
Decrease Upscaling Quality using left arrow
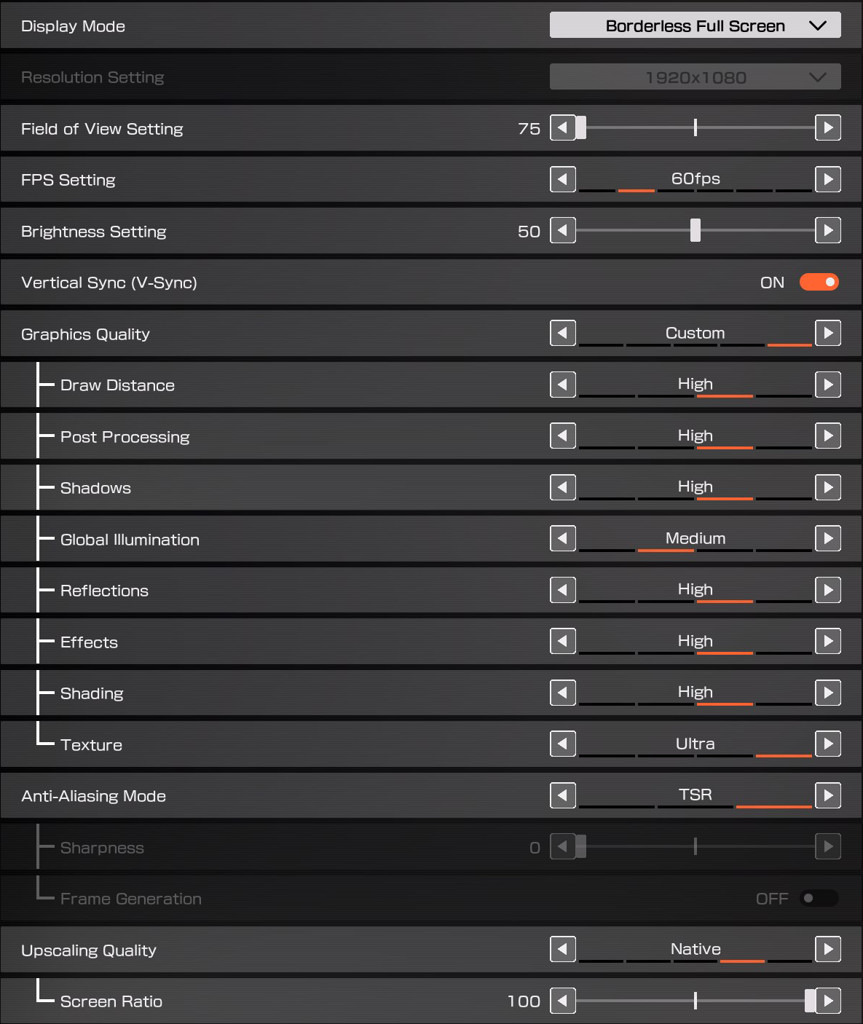[x=563, y=950]
